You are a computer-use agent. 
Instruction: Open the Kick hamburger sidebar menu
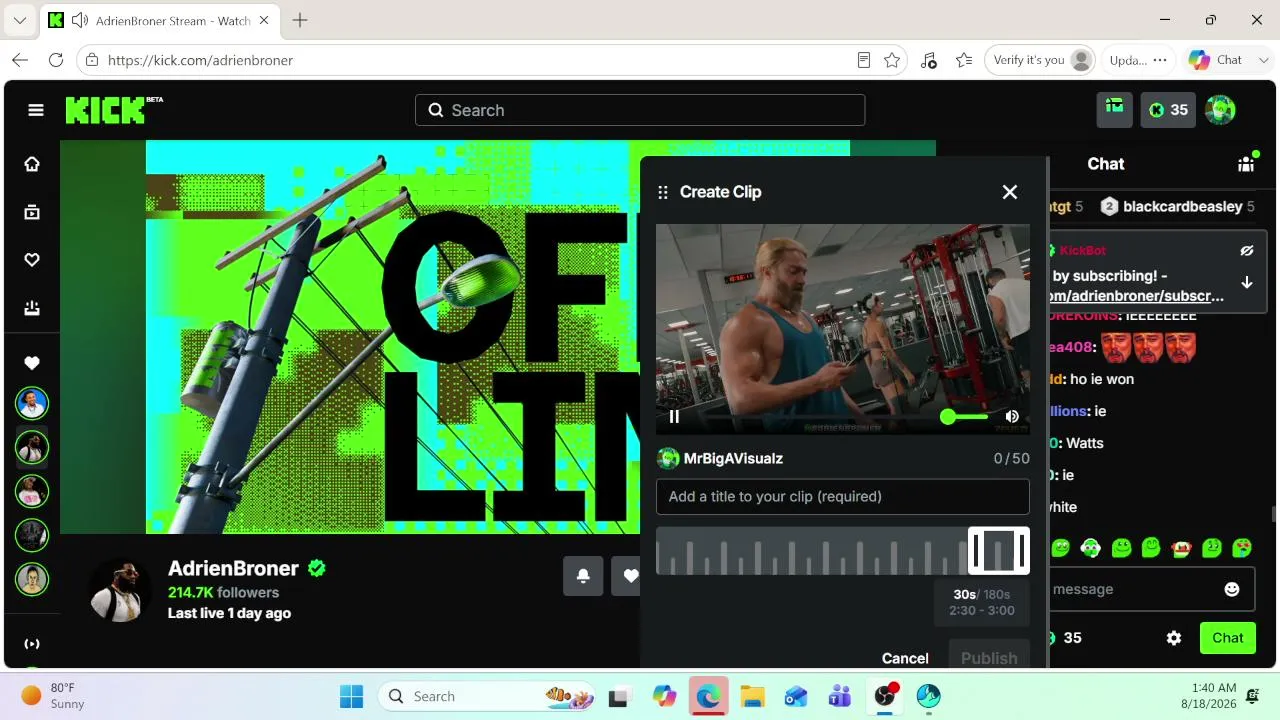click(36, 110)
